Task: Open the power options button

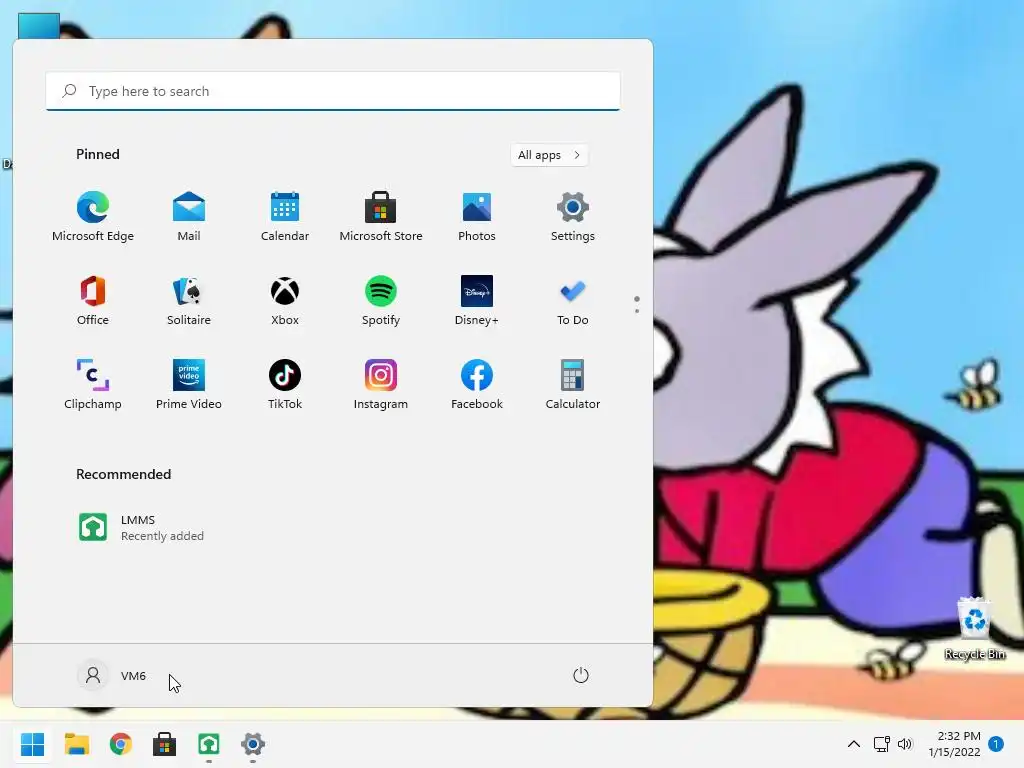Action: tap(581, 675)
